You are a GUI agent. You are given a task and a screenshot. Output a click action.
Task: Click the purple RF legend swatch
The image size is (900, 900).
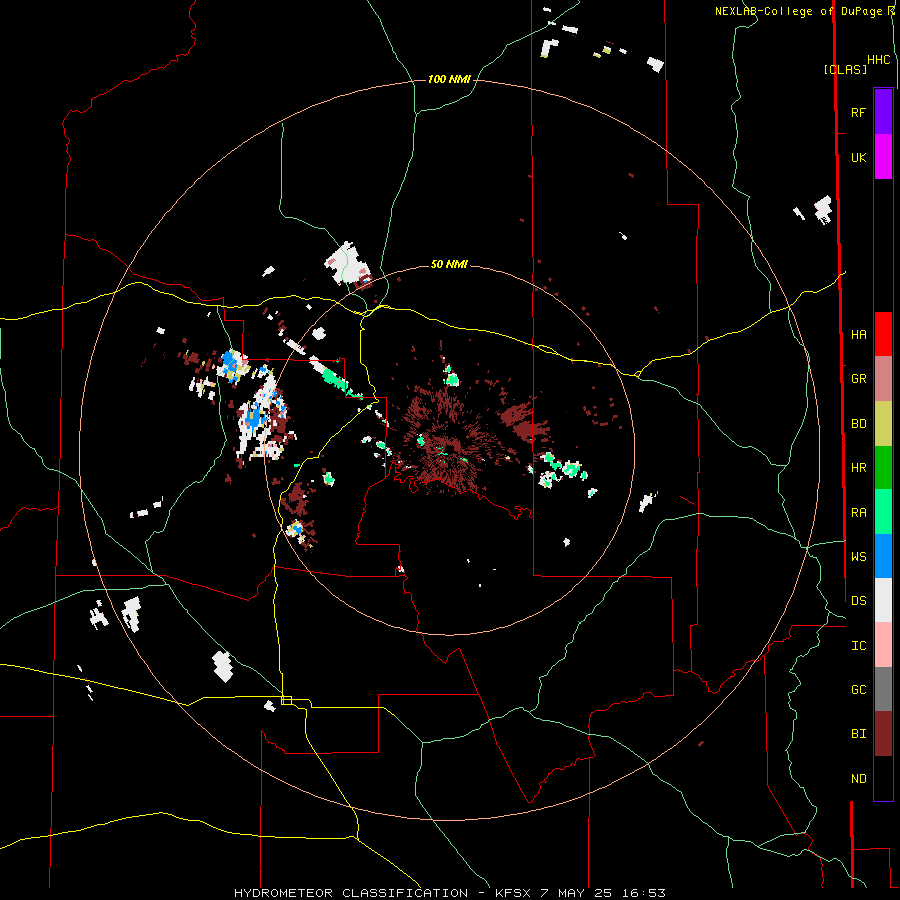883,112
